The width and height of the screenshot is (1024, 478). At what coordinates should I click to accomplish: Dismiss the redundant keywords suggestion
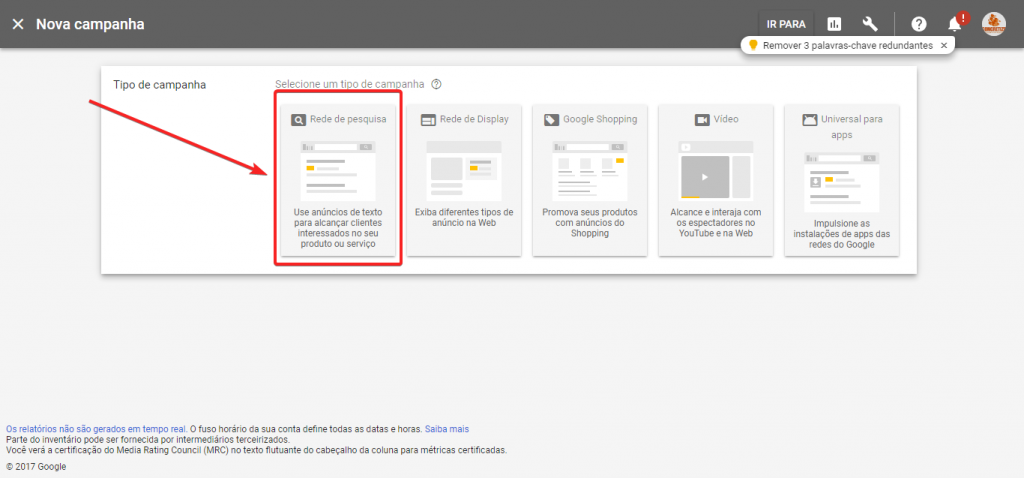(943, 46)
